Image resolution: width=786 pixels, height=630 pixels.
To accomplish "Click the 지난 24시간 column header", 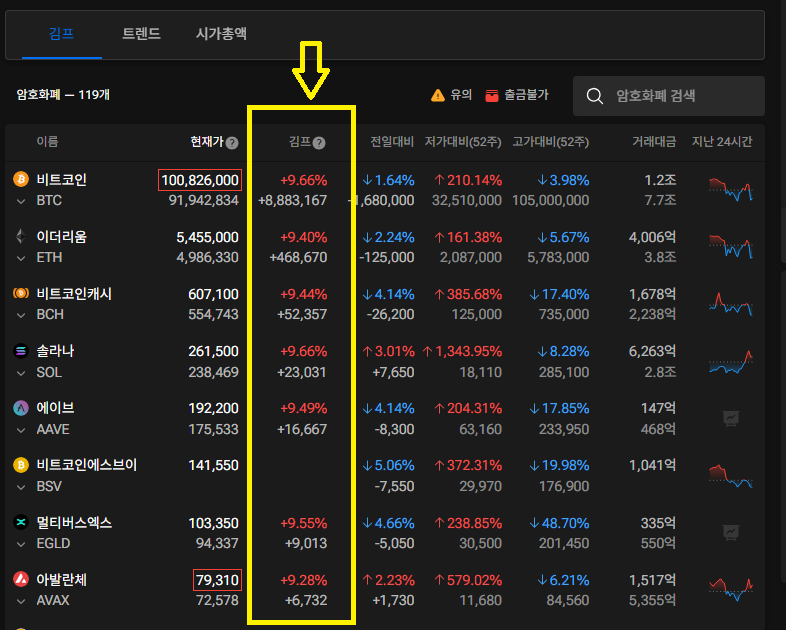I will (x=722, y=142).
